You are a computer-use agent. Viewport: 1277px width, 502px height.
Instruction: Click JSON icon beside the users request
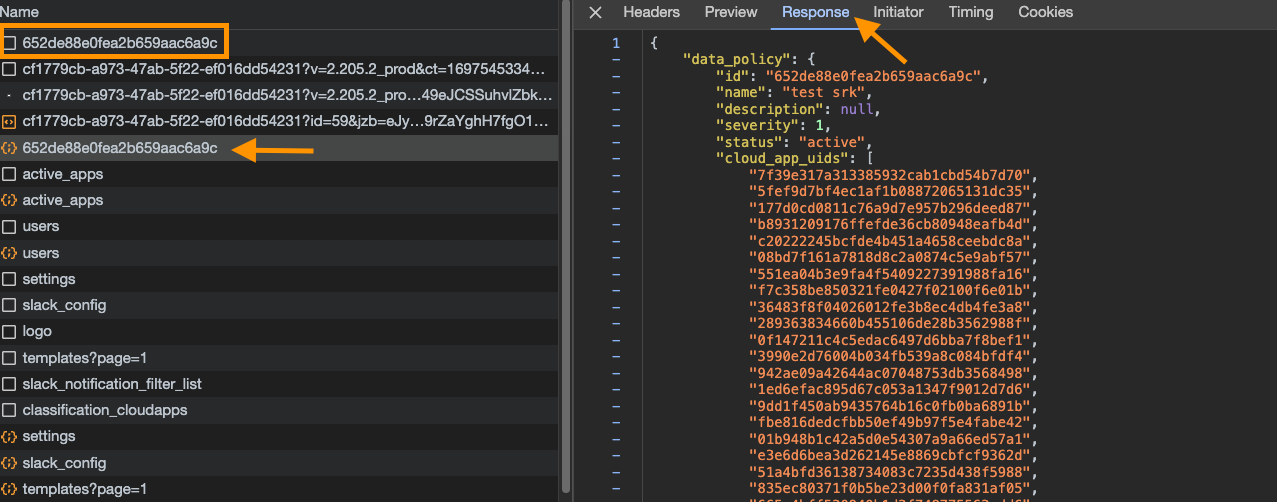tap(10, 253)
